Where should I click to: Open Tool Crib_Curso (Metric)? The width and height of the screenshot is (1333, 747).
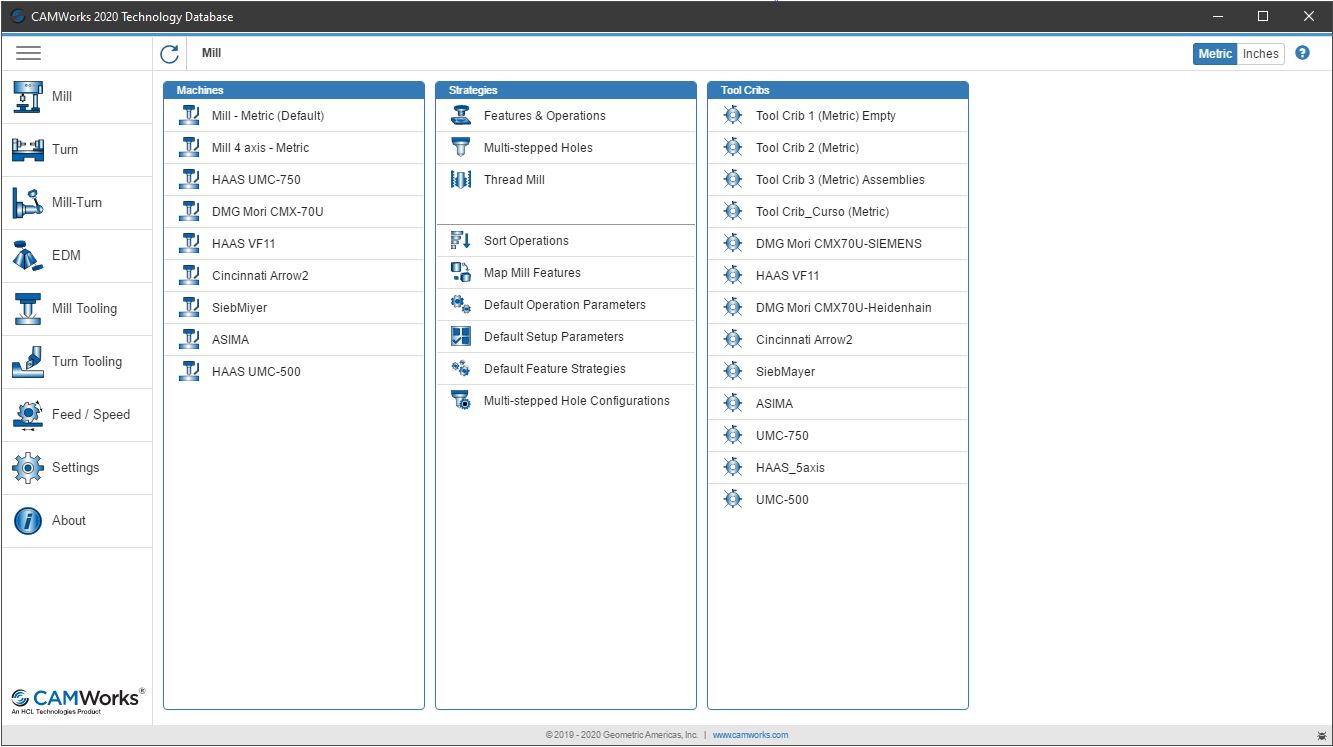coord(838,212)
